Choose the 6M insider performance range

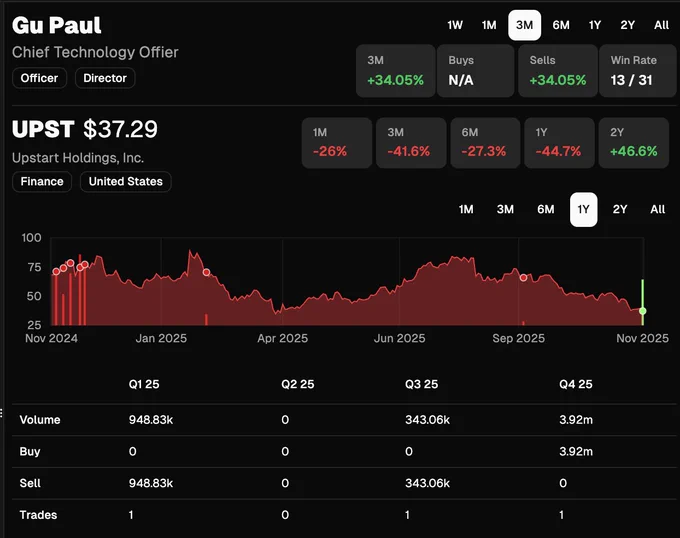click(561, 25)
